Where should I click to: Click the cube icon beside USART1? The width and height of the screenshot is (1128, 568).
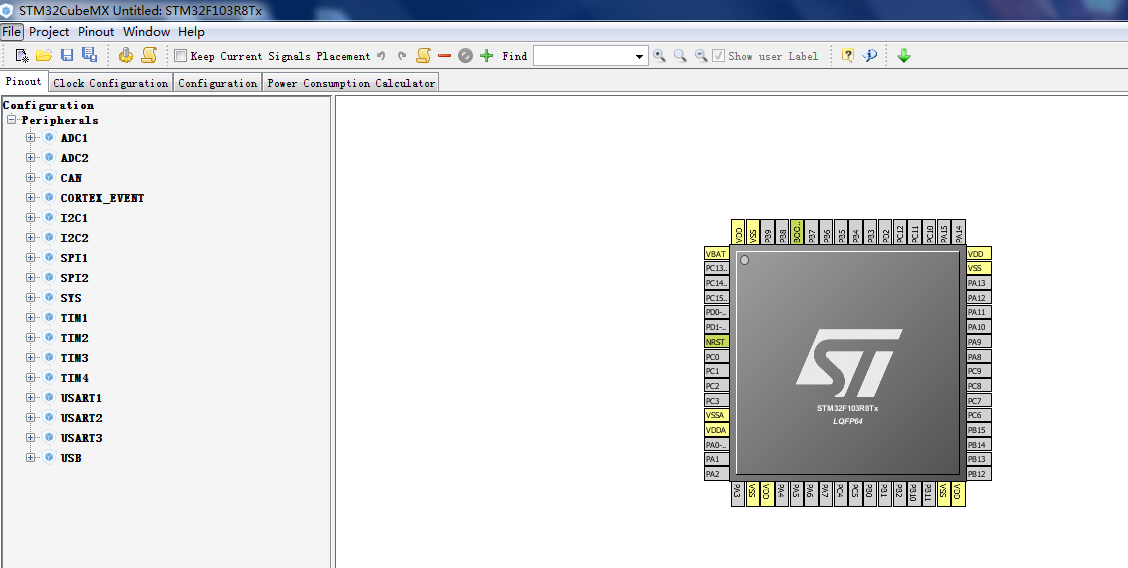click(49, 398)
